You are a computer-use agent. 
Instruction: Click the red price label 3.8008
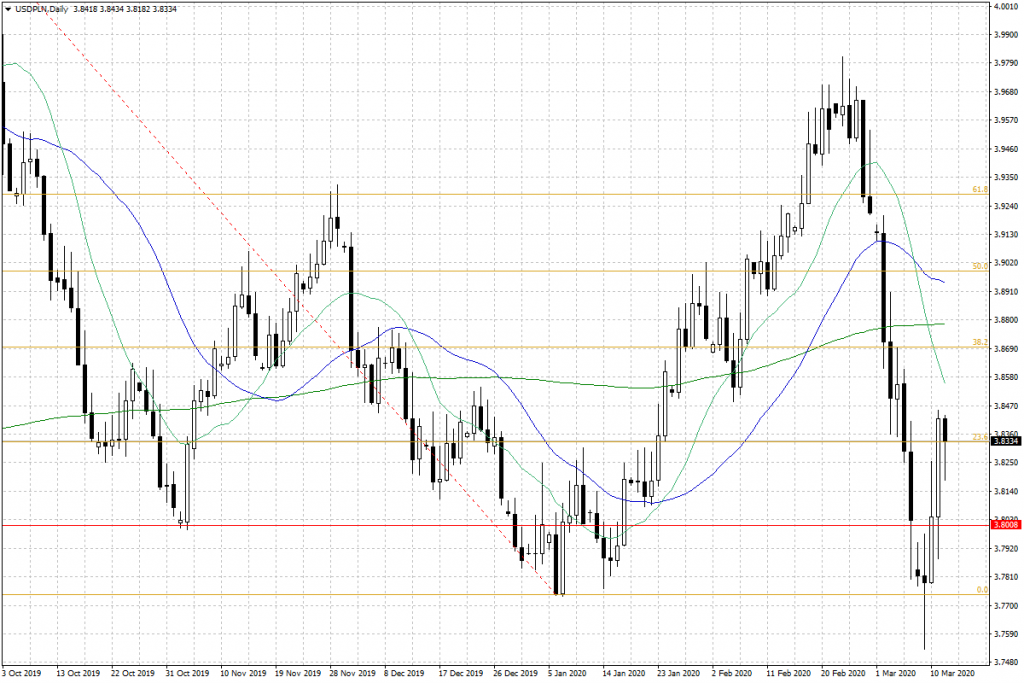click(x=1006, y=524)
